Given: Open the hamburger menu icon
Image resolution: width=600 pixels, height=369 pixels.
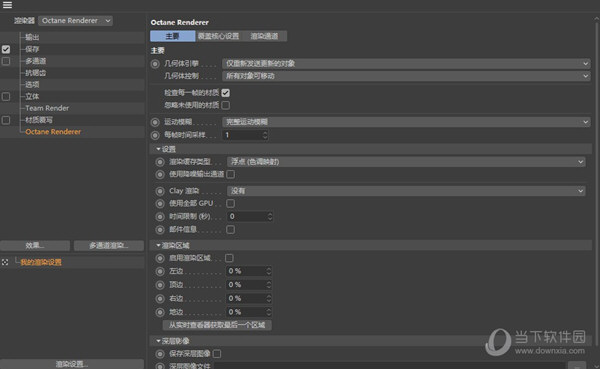Looking at the screenshot, I should coord(7,5).
